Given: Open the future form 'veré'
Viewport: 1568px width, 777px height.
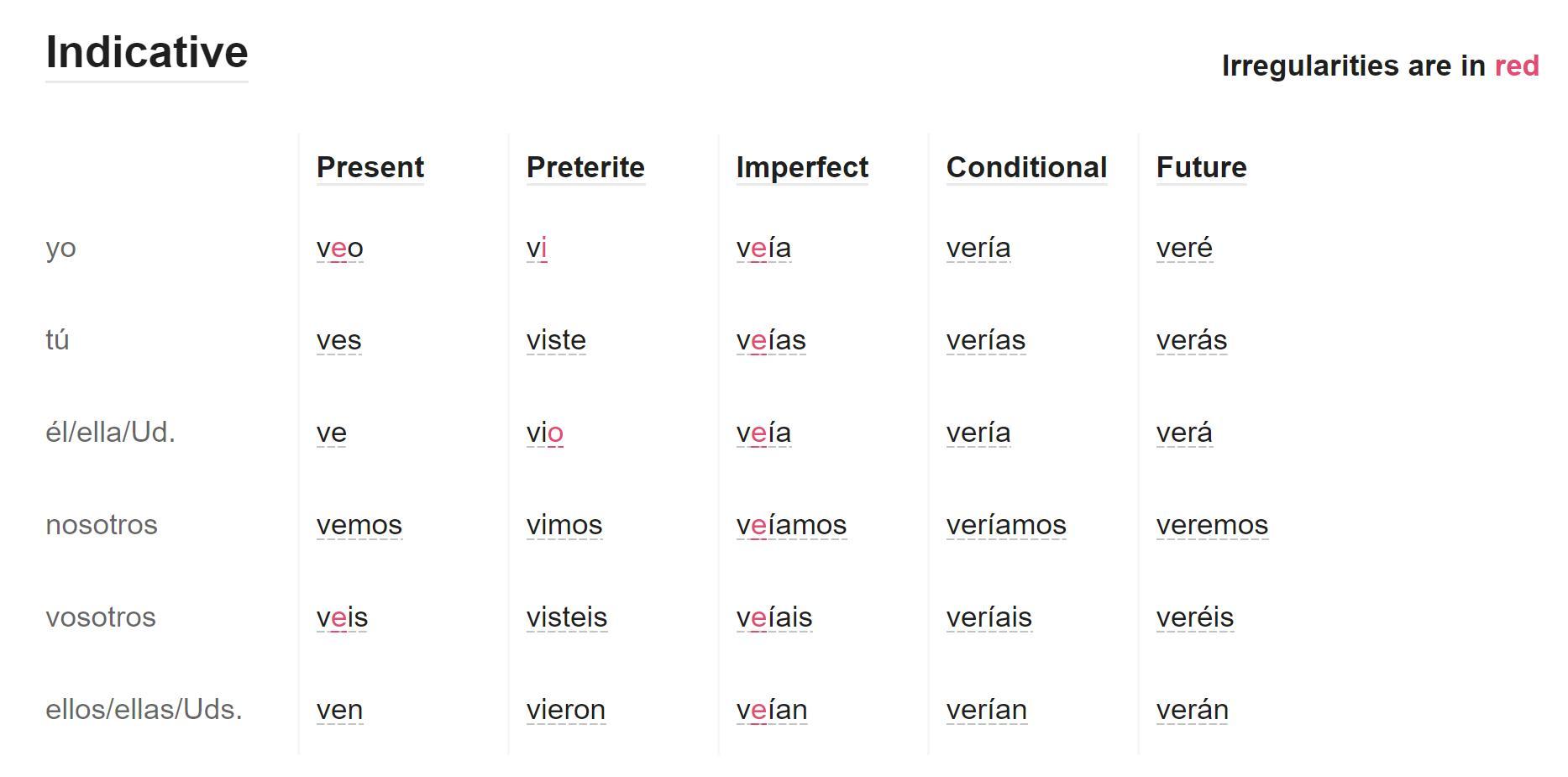Looking at the screenshot, I should tap(1184, 249).
